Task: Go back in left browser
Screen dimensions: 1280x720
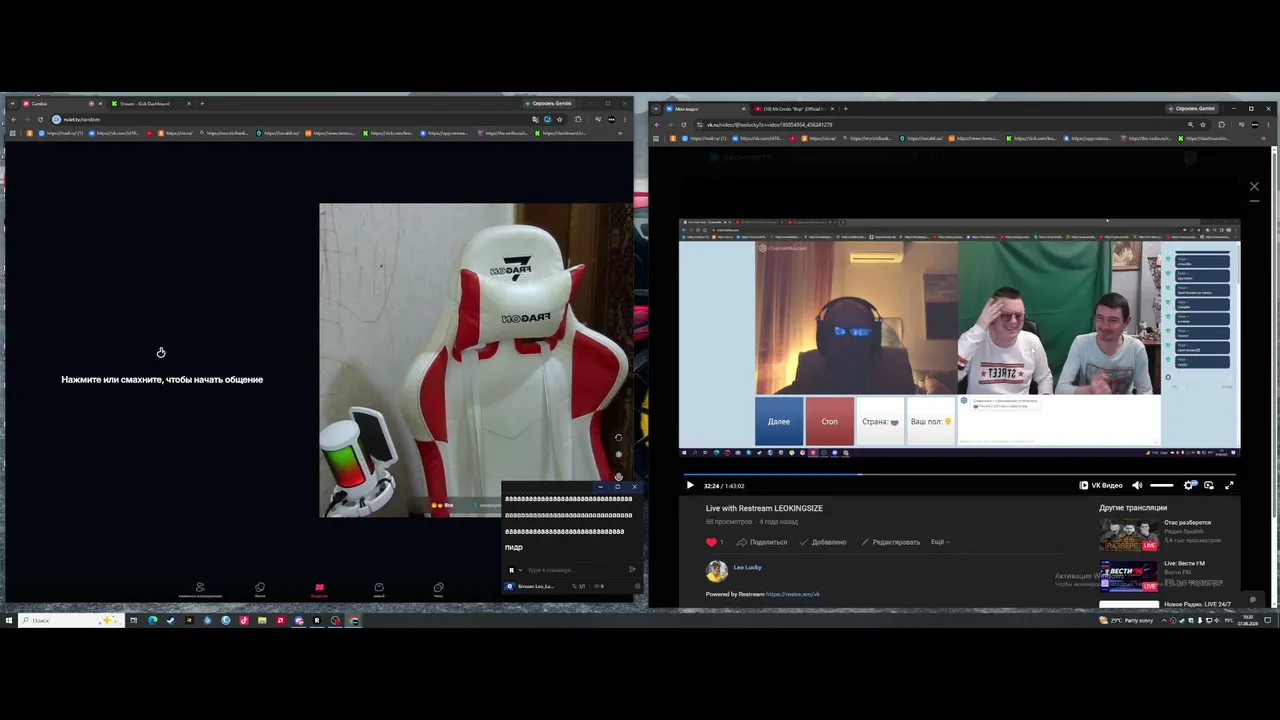Action: [12, 119]
